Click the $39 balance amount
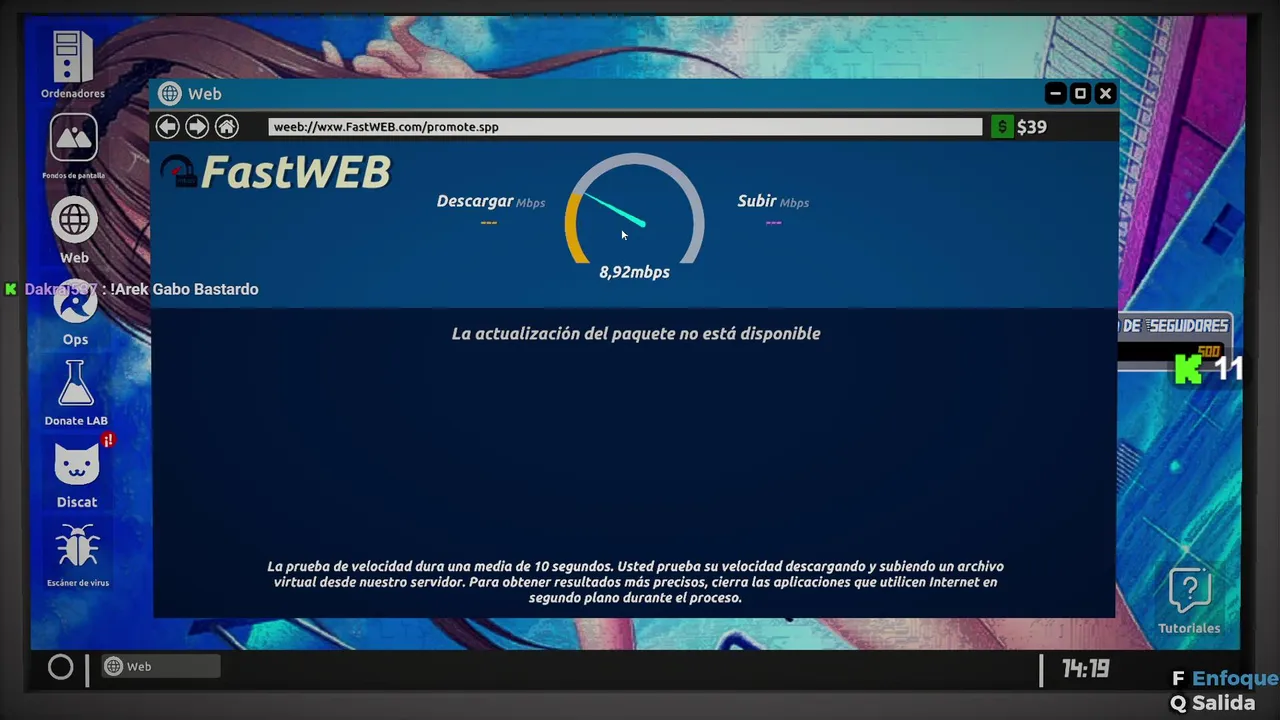Viewport: 1280px width, 720px height. click(1032, 127)
